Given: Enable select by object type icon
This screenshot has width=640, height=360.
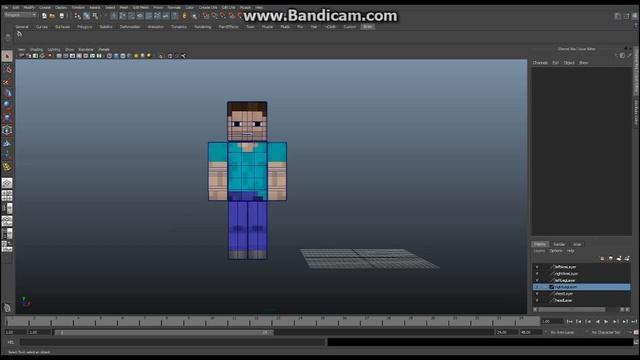Looking at the screenshot, I should [x=87, y=16].
